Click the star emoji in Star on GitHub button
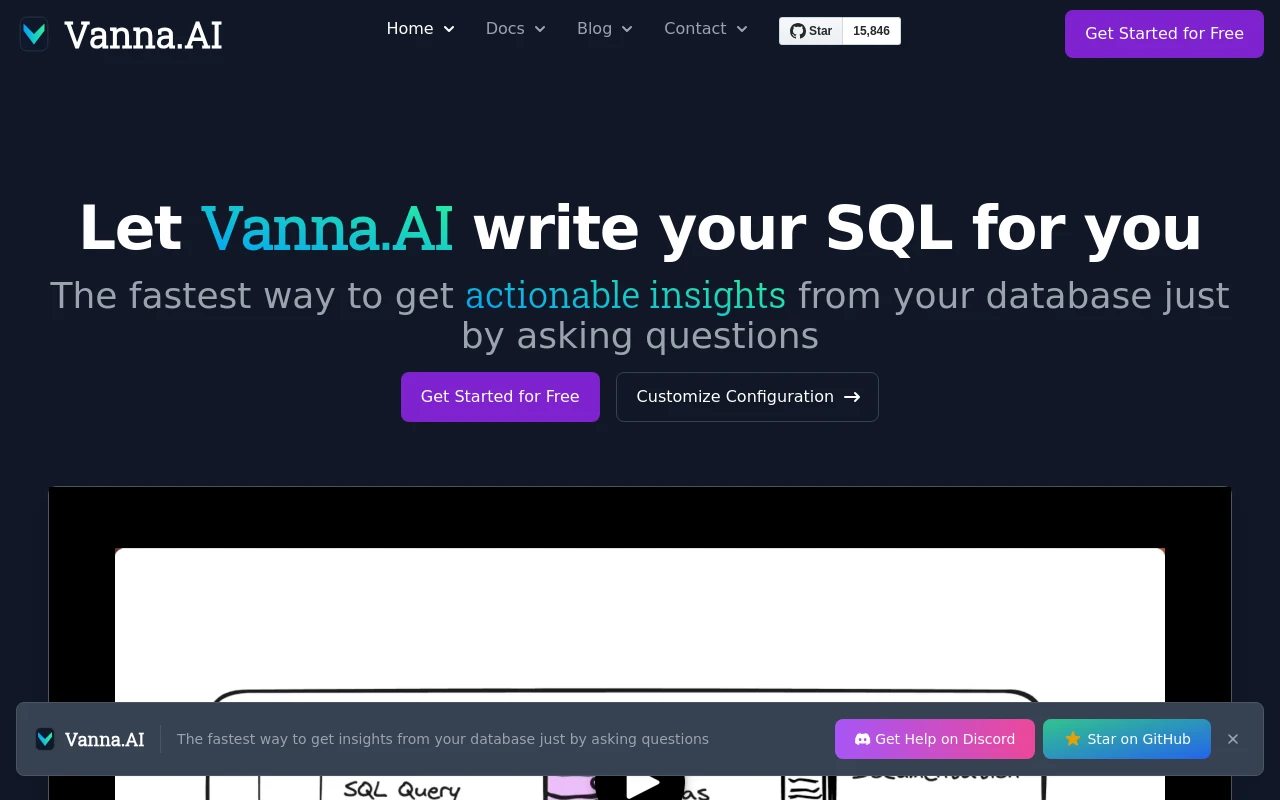This screenshot has height=800, width=1280. (x=1072, y=739)
